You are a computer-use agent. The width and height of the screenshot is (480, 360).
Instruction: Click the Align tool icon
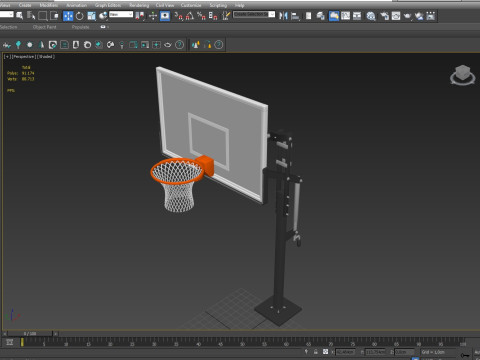click(x=295, y=16)
